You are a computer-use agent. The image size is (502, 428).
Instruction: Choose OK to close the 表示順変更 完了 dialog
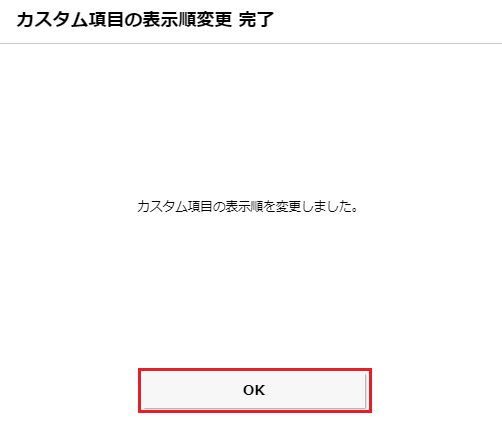[255, 390]
